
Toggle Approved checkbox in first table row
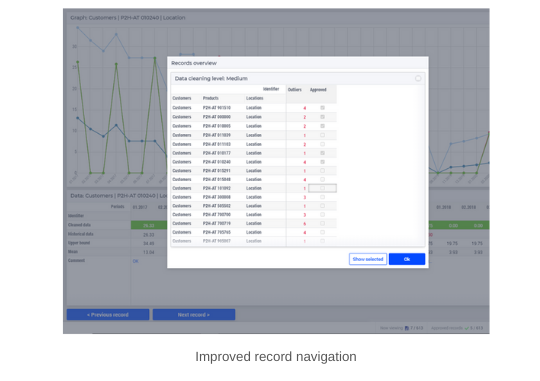point(322,108)
